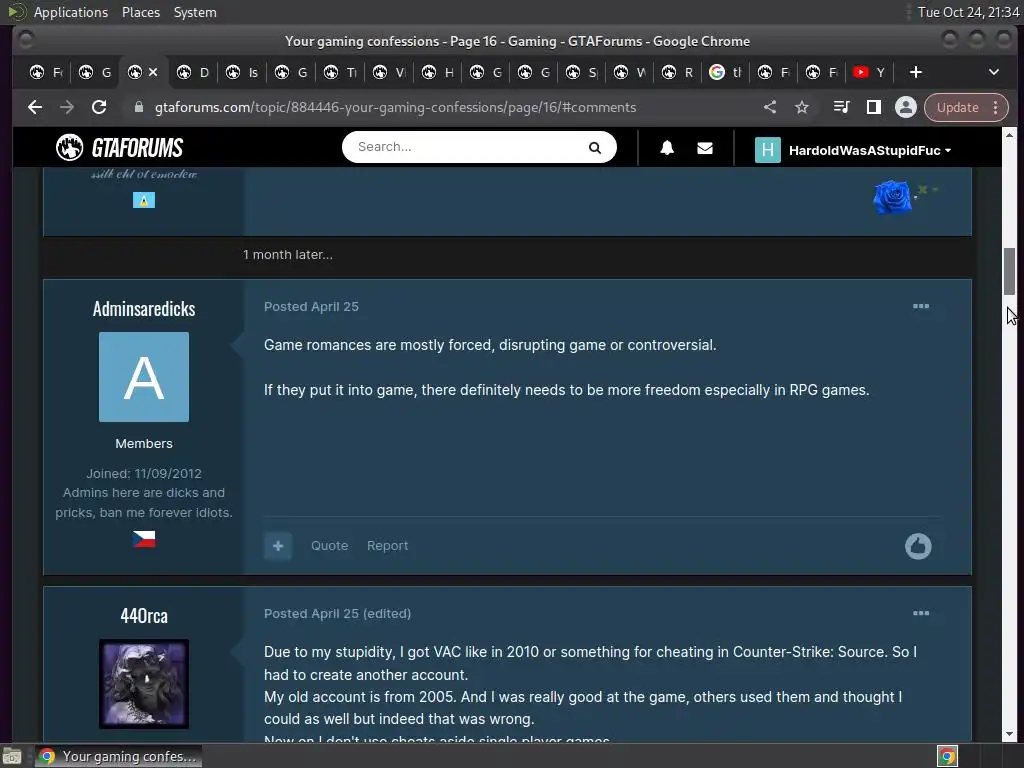Click Posted April 25 (edited) timestamp
The height and width of the screenshot is (768, 1024).
337,613
